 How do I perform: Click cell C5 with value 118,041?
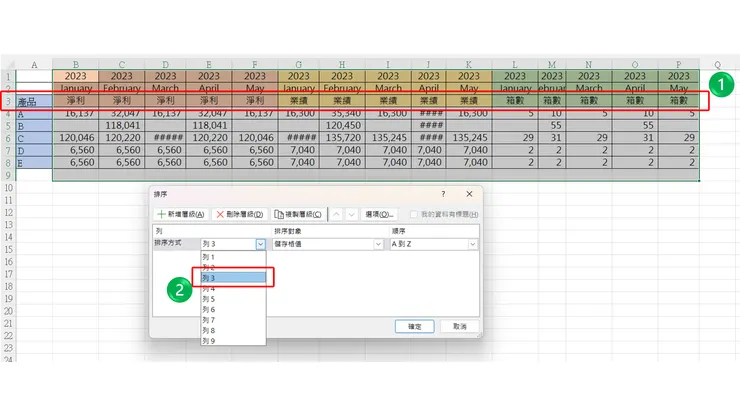tap(121, 126)
